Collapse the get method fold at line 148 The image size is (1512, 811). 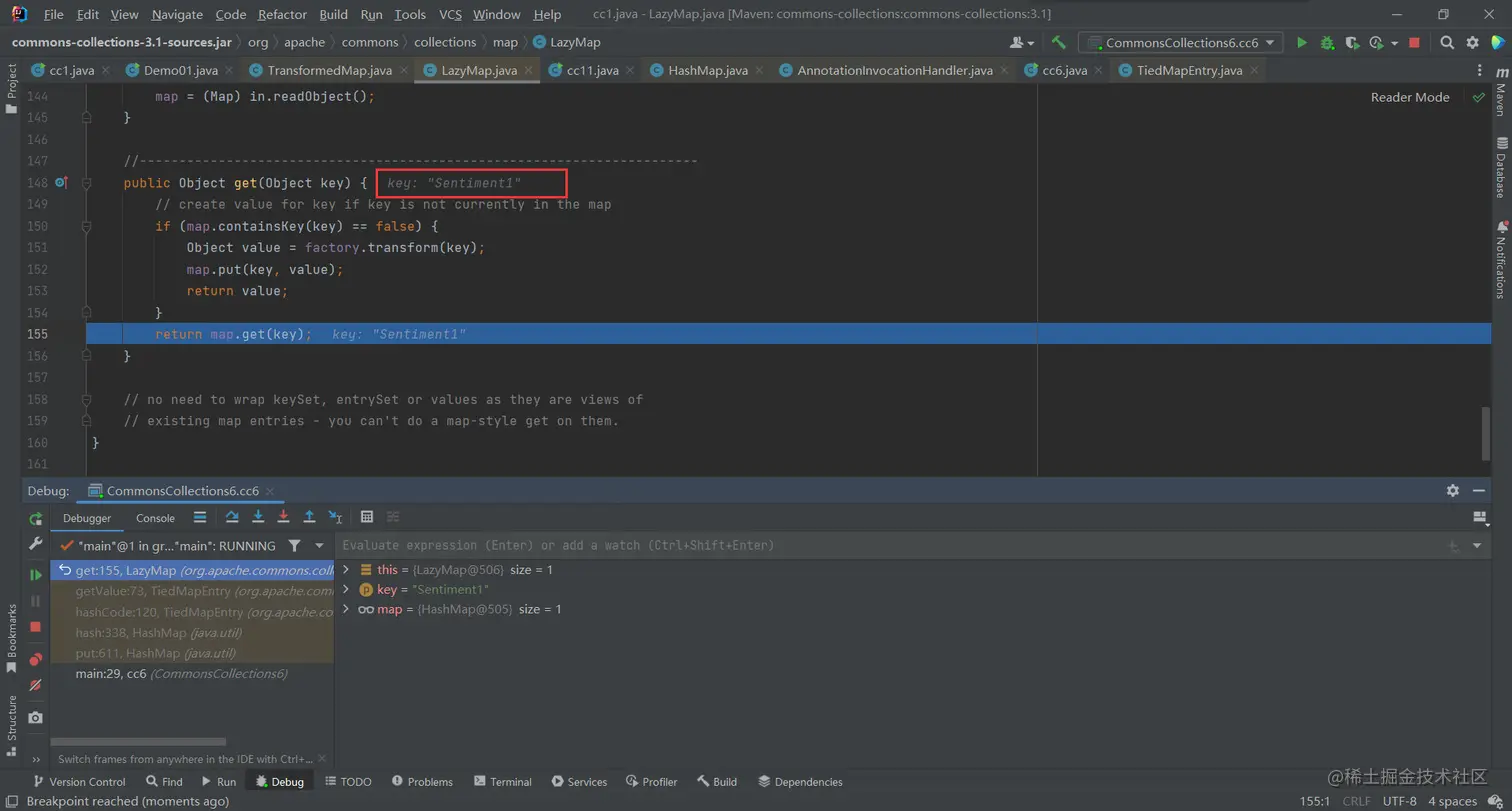click(87, 183)
